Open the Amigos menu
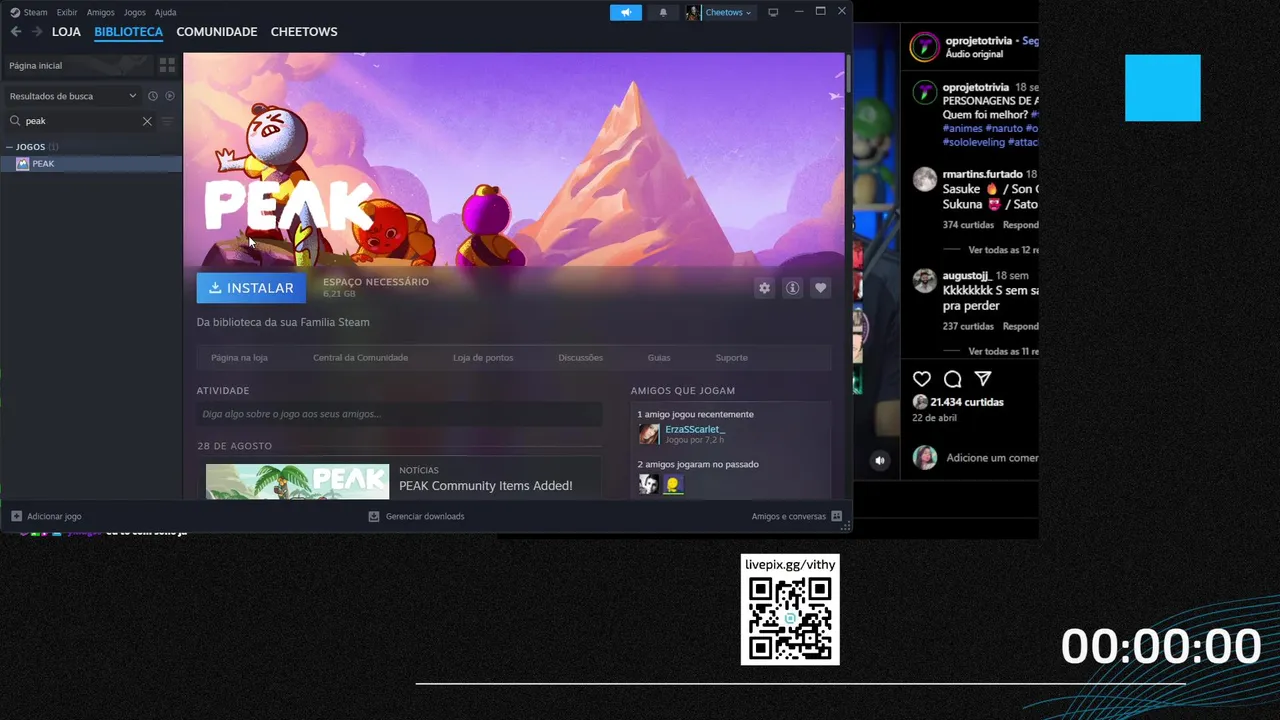Screen dimensions: 1280x720 (x=101, y=12)
